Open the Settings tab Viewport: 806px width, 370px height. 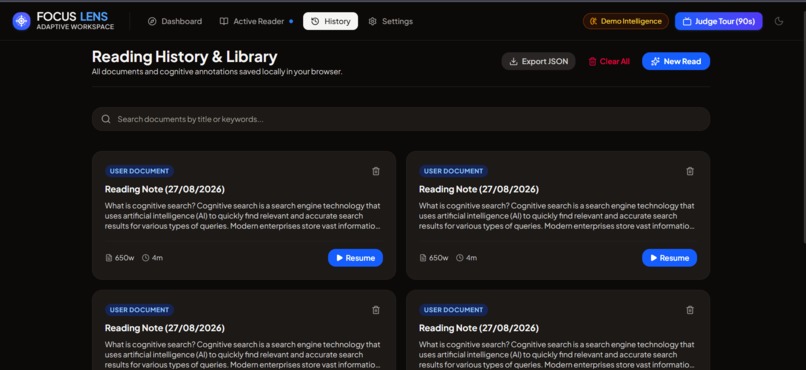click(x=391, y=22)
